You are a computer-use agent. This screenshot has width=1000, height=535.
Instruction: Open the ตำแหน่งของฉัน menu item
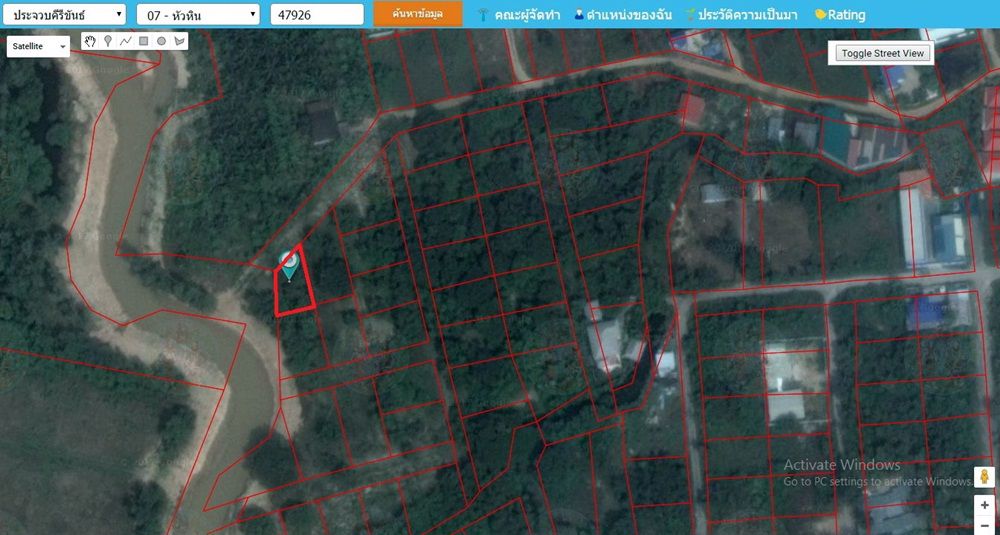(x=622, y=15)
